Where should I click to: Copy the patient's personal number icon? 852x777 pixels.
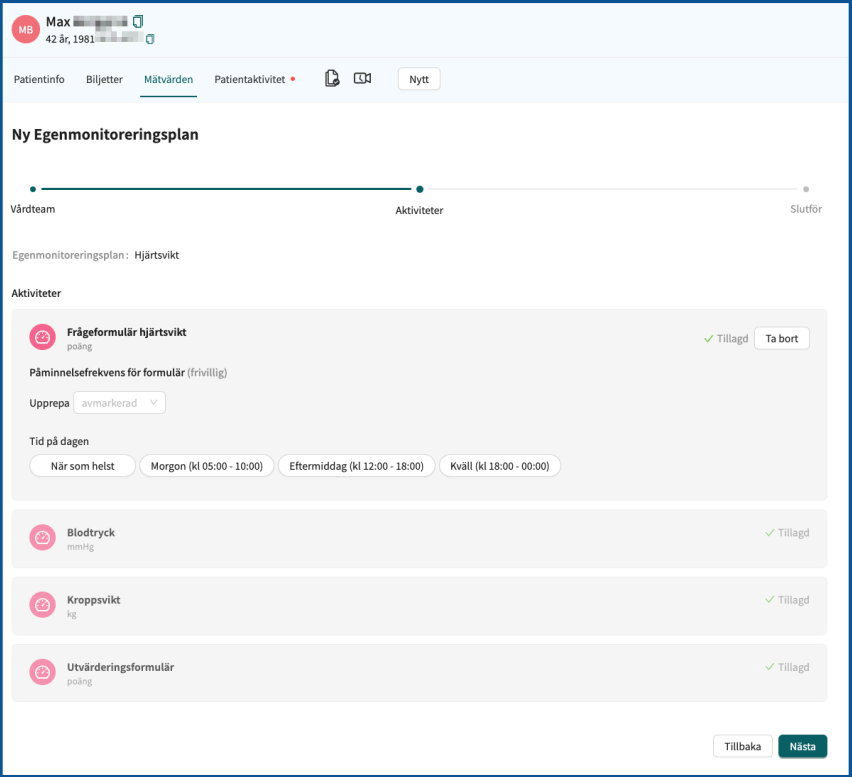click(150, 39)
